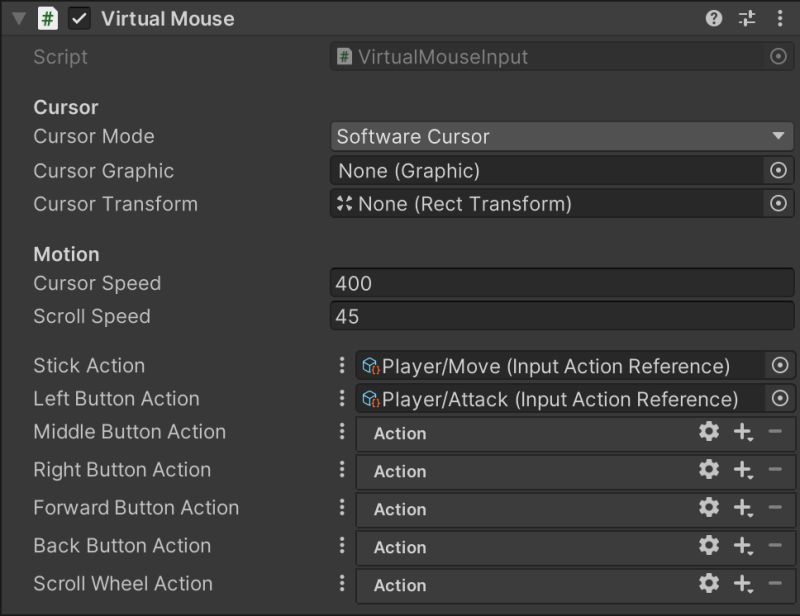Open the Virtual Mouse context menu
The height and width of the screenshot is (616, 800).
pos(780,18)
